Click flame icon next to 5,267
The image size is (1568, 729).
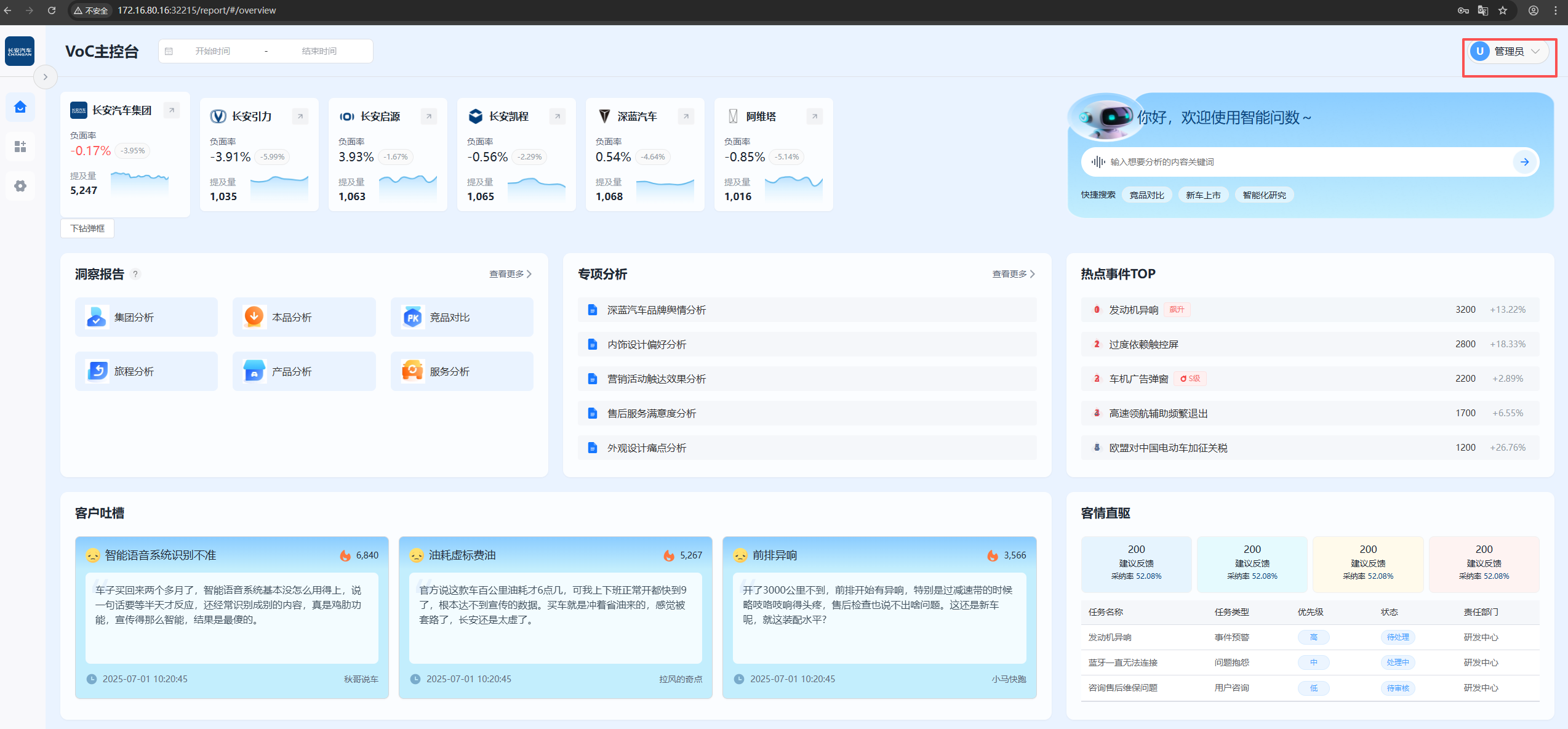pos(669,555)
